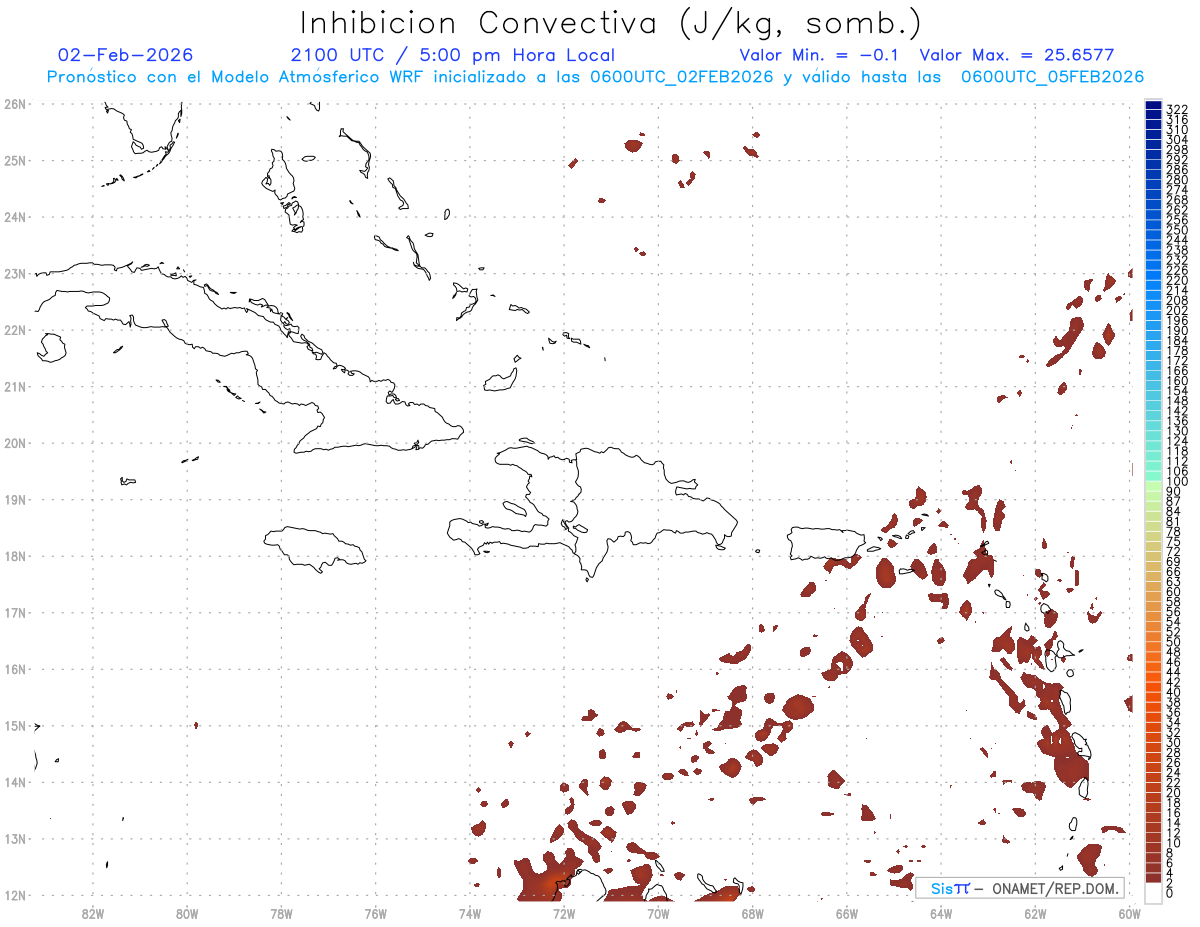Click the 68W longitude label
The width and height of the screenshot is (1200, 927).
coord(753,912)
